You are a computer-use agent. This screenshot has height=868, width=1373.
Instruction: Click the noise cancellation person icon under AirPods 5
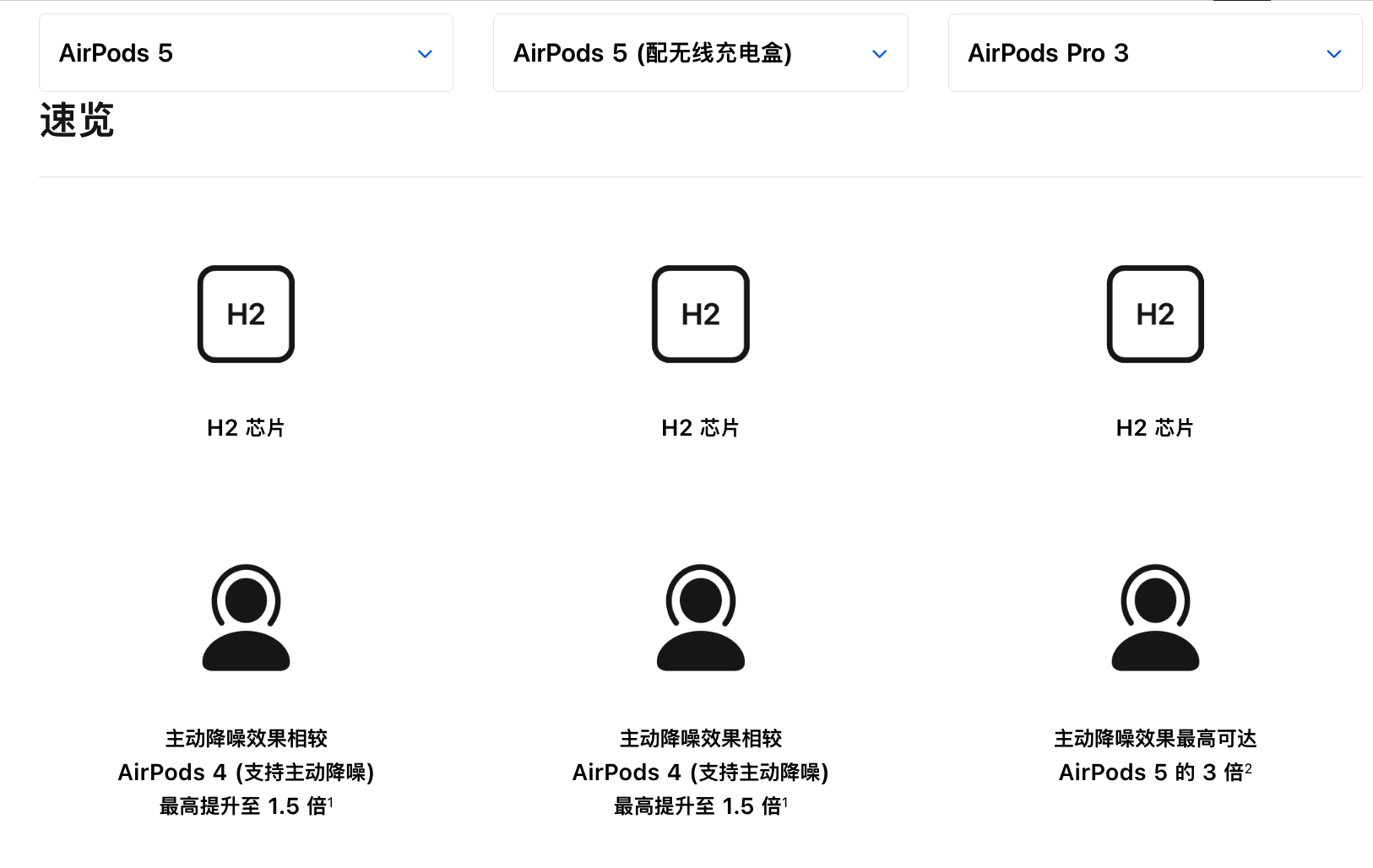click(x=246, y=617)
